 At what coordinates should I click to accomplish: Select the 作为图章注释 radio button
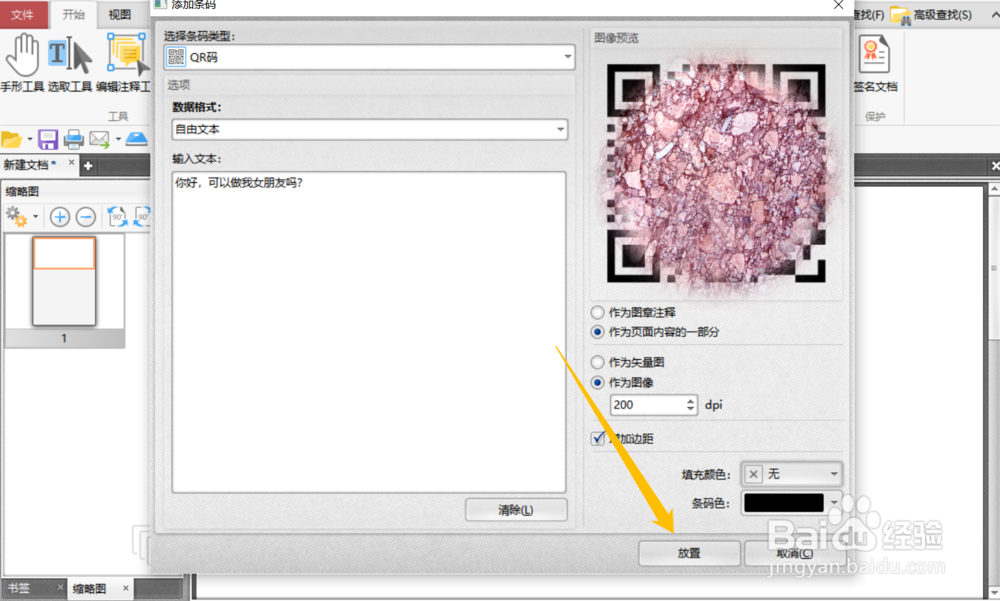click(x=598, y=312)
